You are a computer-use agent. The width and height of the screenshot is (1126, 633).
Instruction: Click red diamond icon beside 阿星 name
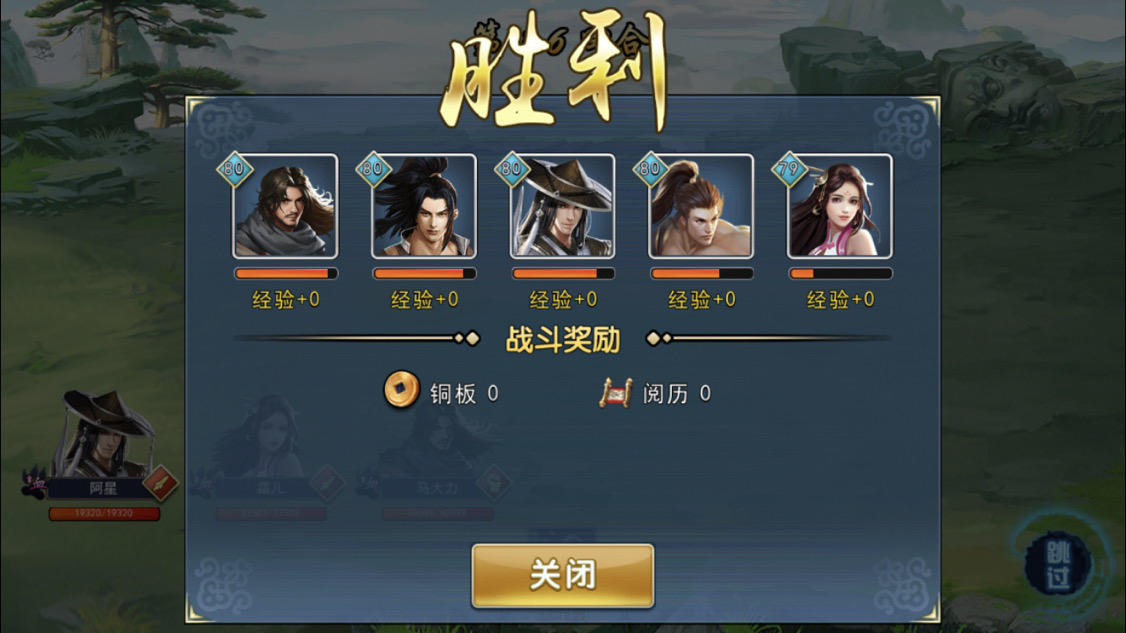[x=160, y=483]
